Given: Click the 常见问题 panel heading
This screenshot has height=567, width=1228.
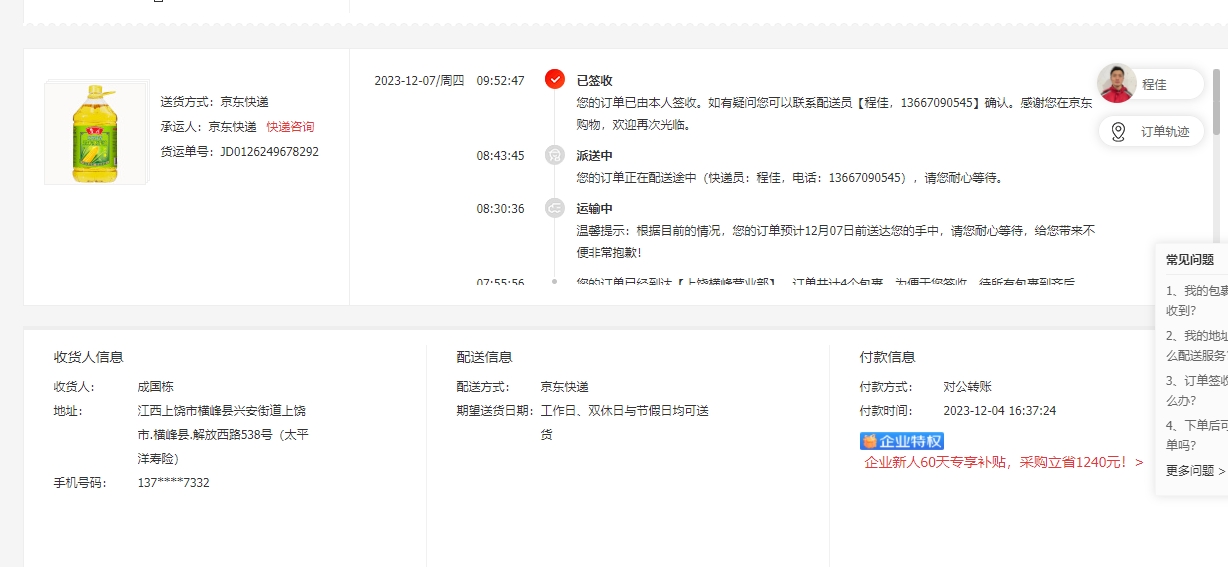Looking at the screenshot, I should pyautogui.click(x=1190, y=260).
